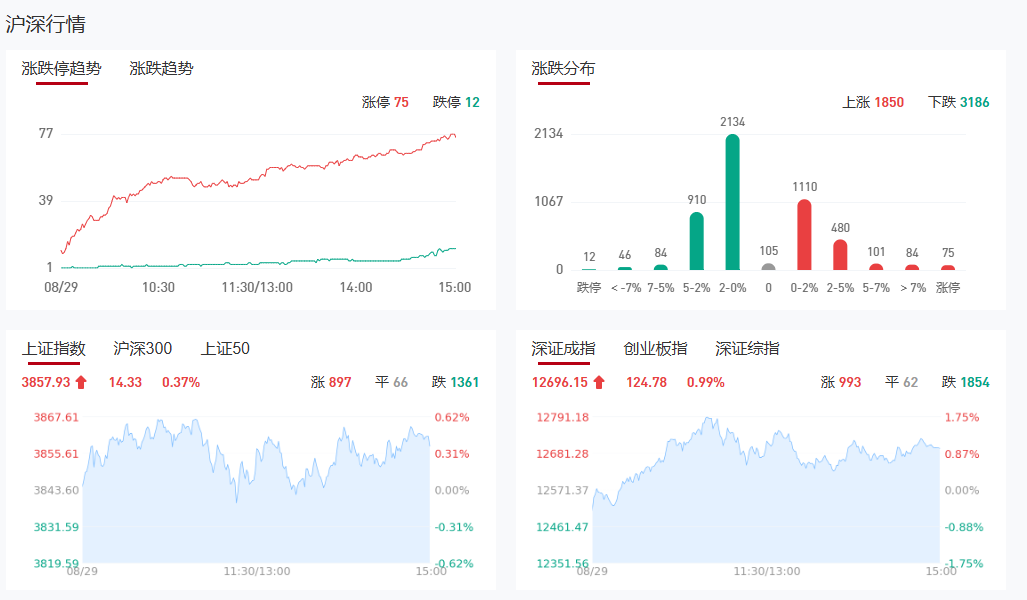Viewport: 1027px width, 600px height.
Task: Click the red 1110 bar for 0-2%
Action: [804, 236]
